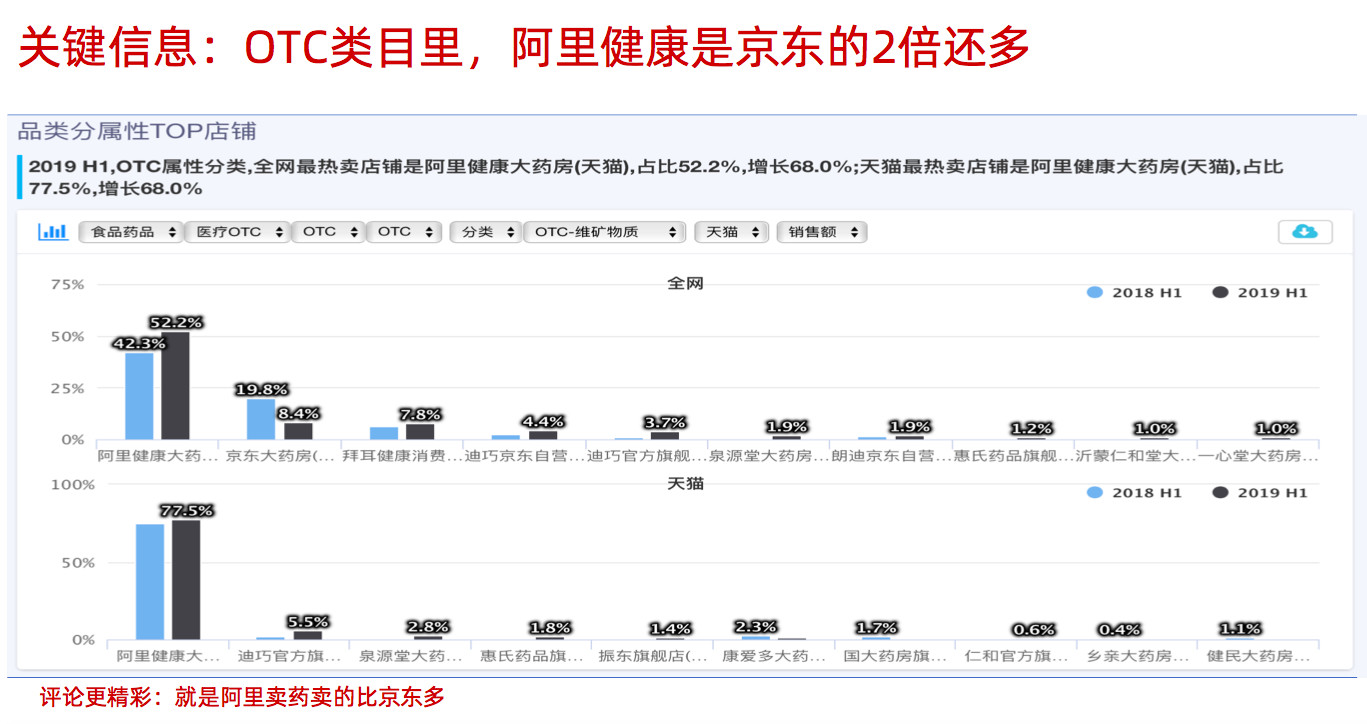Viewport: 1367px width, 724px height.
Task: Click the bar chart view icon
Action: click(x=53, y=232)
